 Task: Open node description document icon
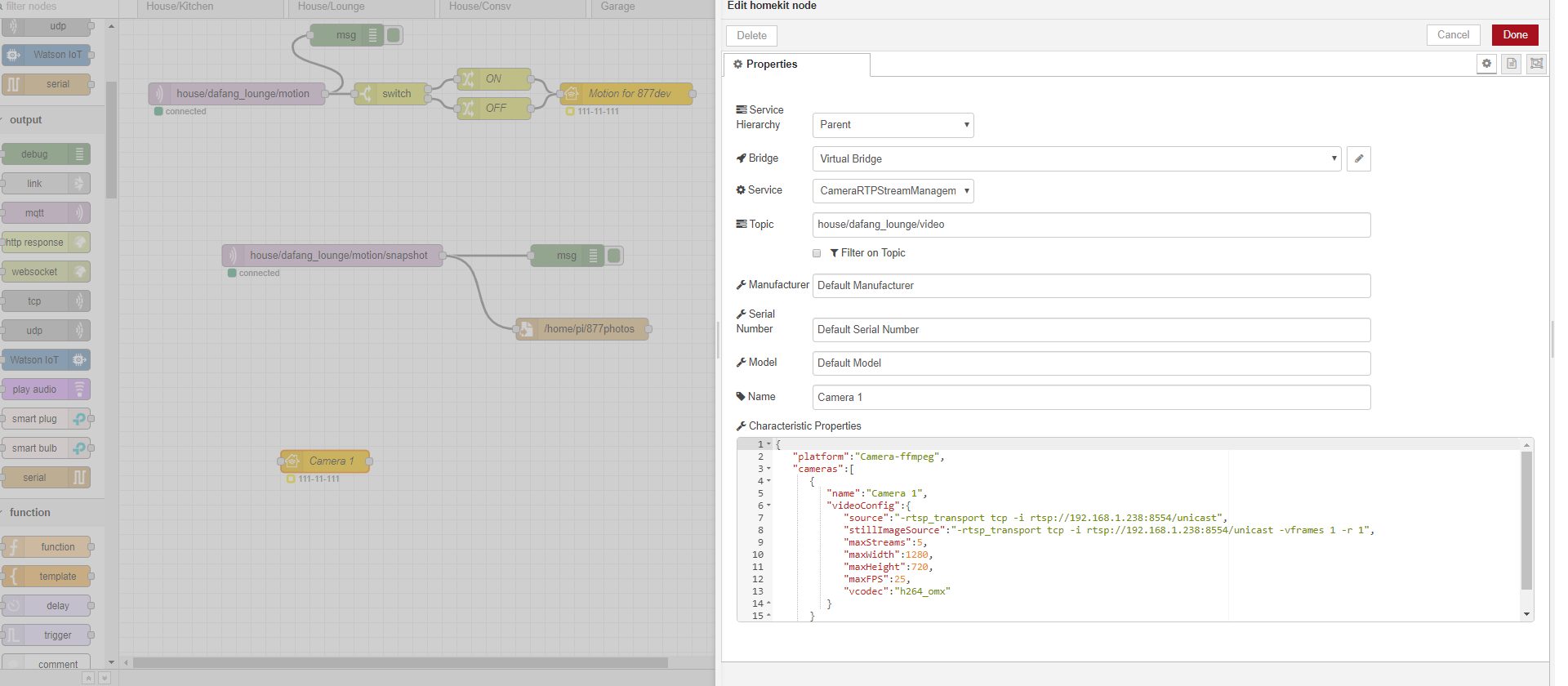point(1512,64)
